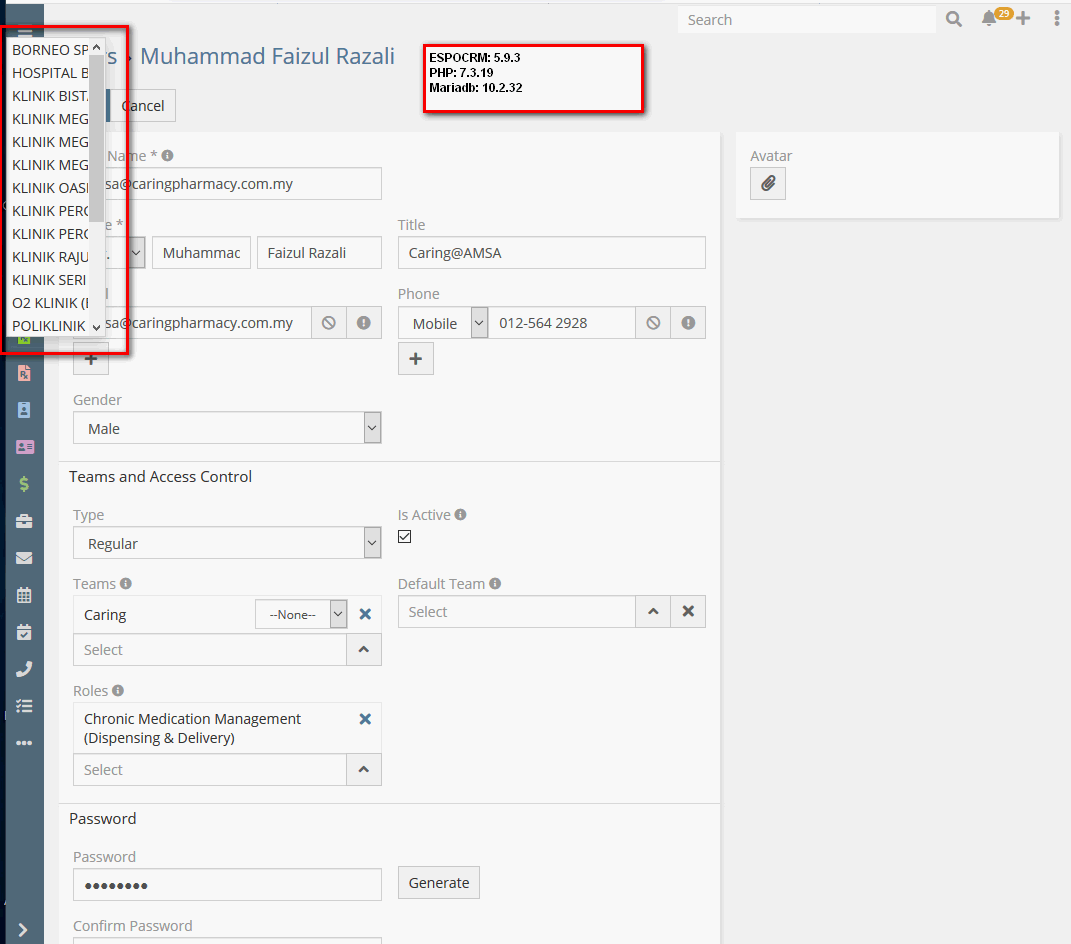Click the Generate password button
The image size is (1071, 944).
[439, 883]
